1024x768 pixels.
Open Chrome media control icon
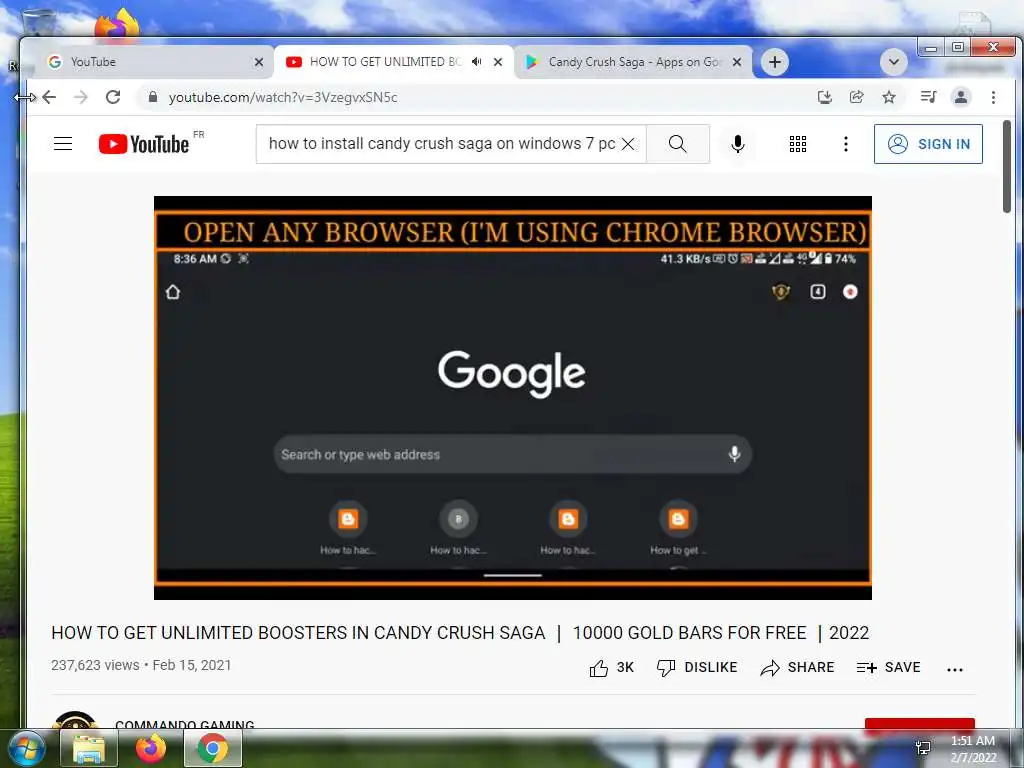[928, 97]
